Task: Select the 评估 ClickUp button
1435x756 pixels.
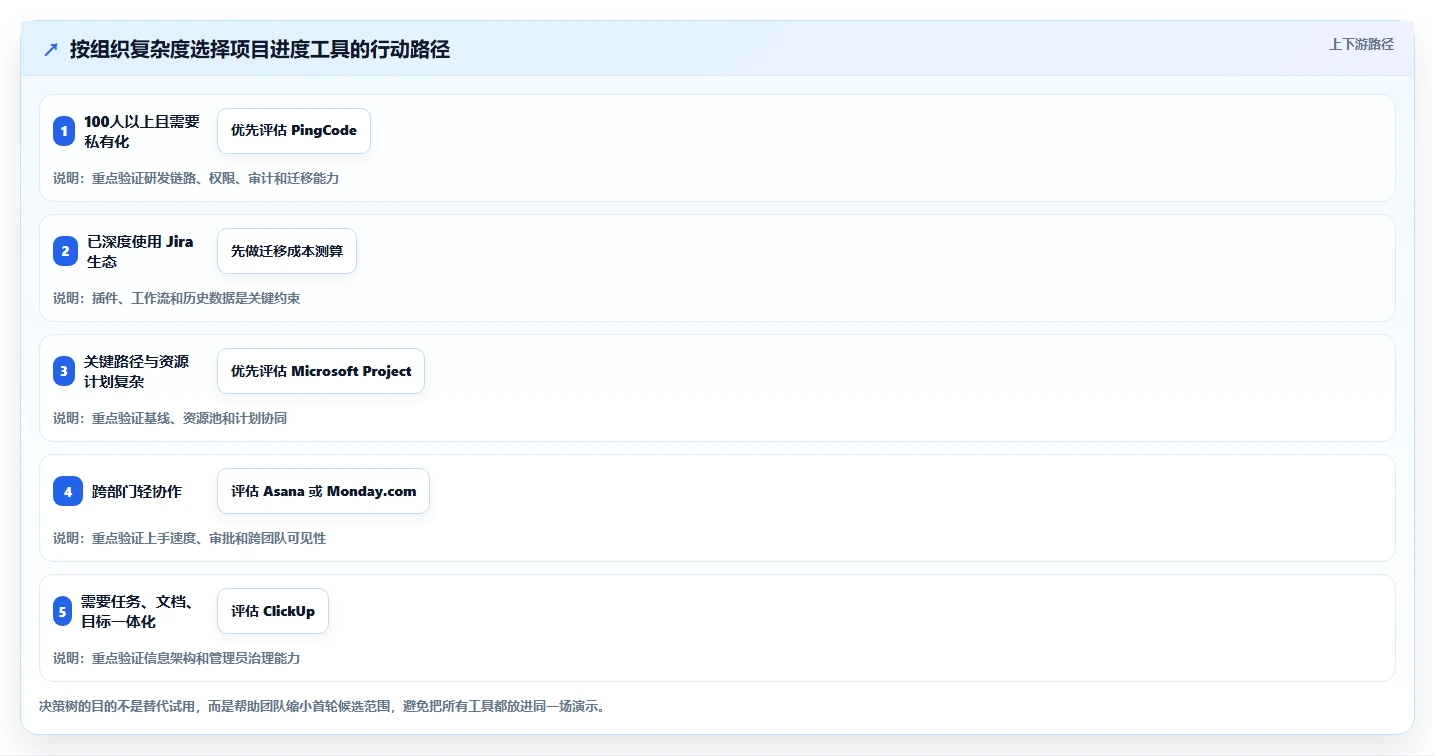Action: pos(273,611)
